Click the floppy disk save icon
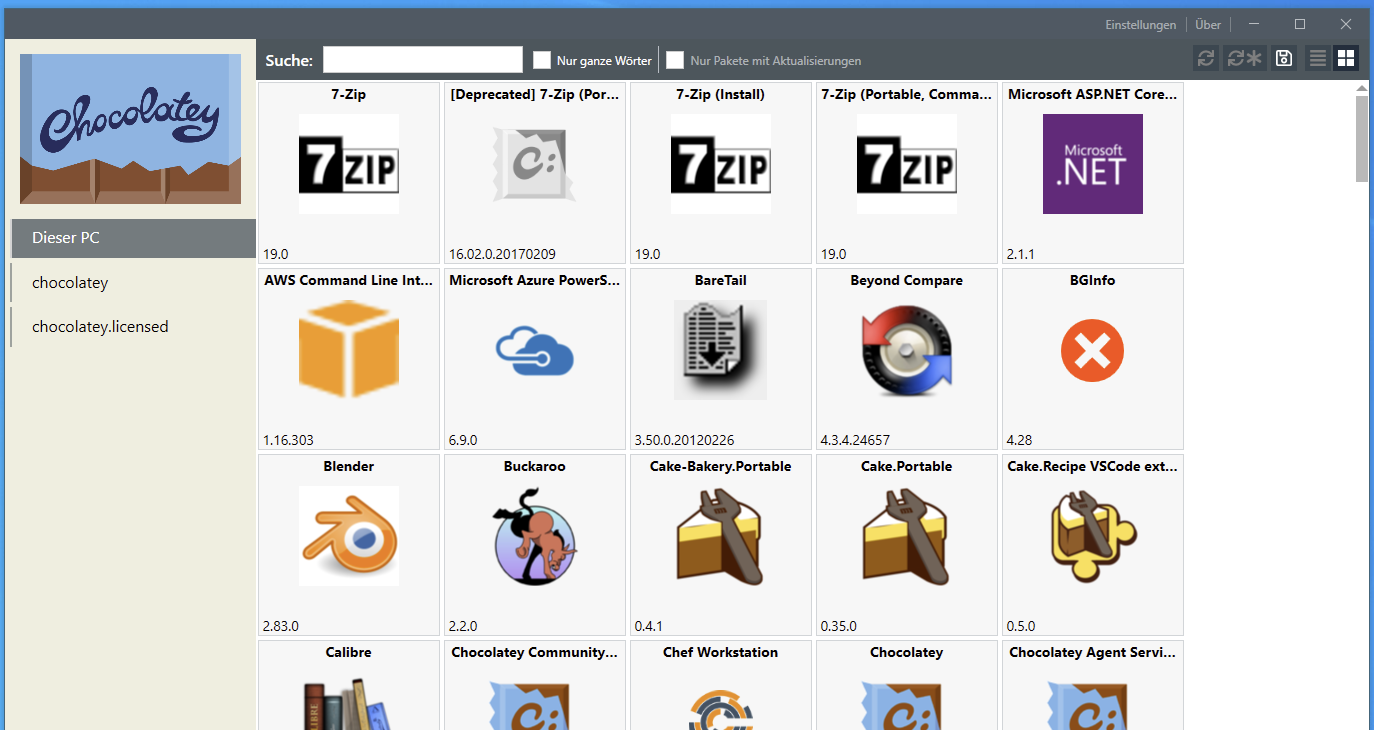This screenshot has width=1374, height=730. pos(1284,58)
